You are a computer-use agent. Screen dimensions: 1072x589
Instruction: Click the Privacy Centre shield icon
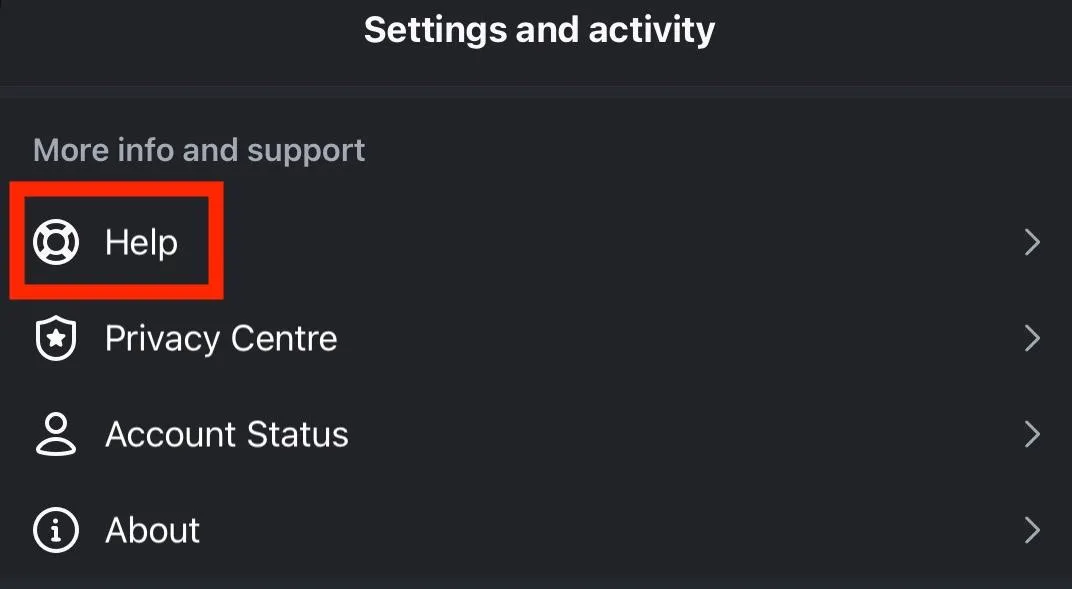(56, 339)
